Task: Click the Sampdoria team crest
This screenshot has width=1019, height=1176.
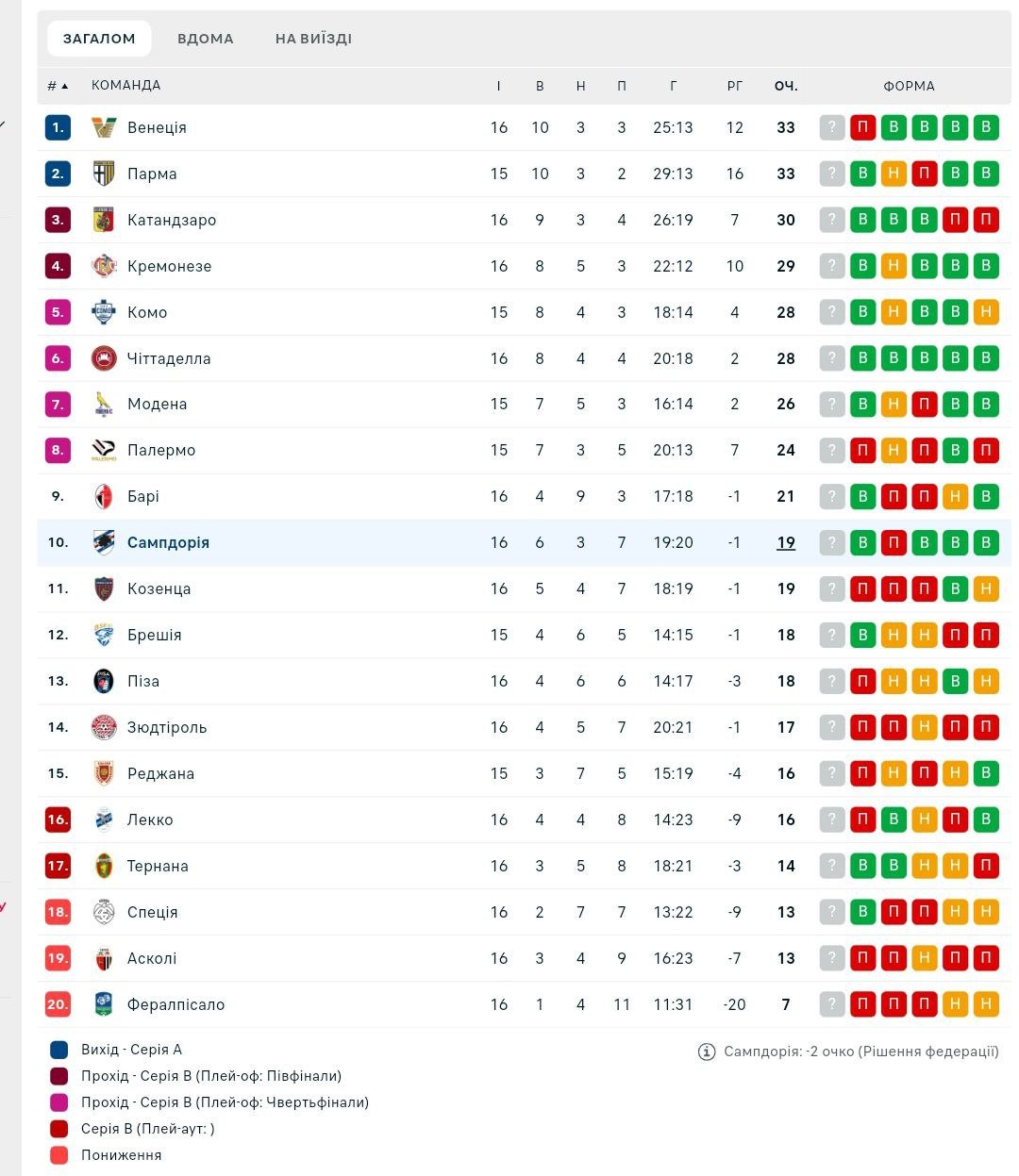Action: pyautogui.click(x=104, y=542)
